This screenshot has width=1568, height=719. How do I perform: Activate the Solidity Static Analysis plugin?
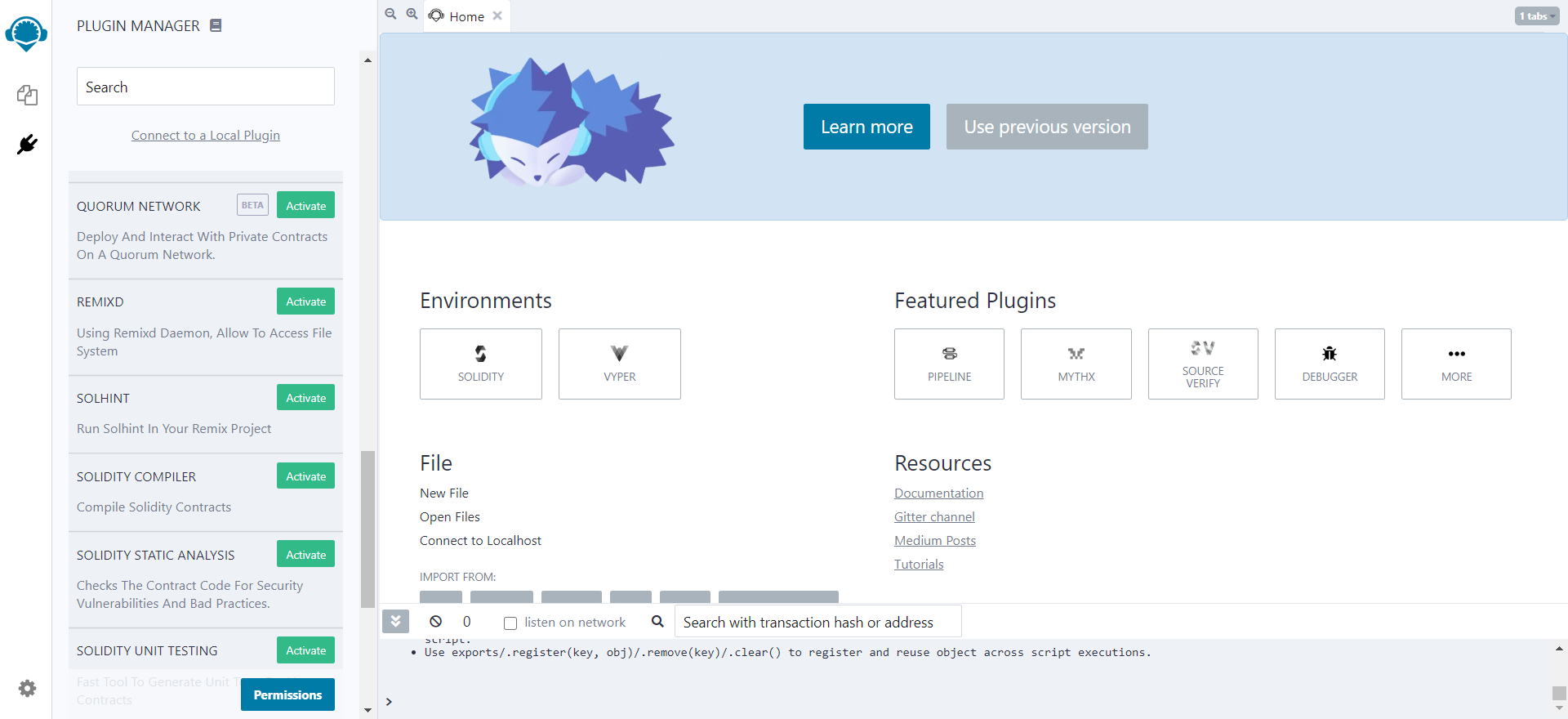pos(305,555)
